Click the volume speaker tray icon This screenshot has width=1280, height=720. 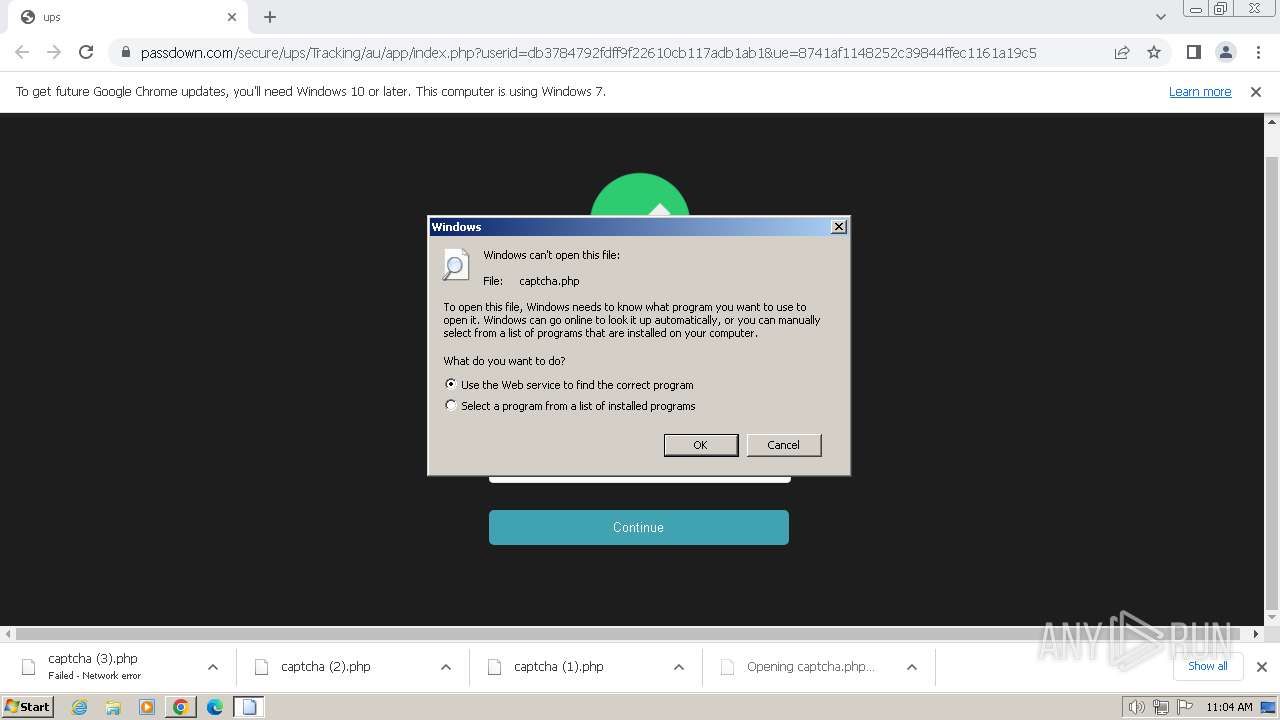click(1137, 707)
